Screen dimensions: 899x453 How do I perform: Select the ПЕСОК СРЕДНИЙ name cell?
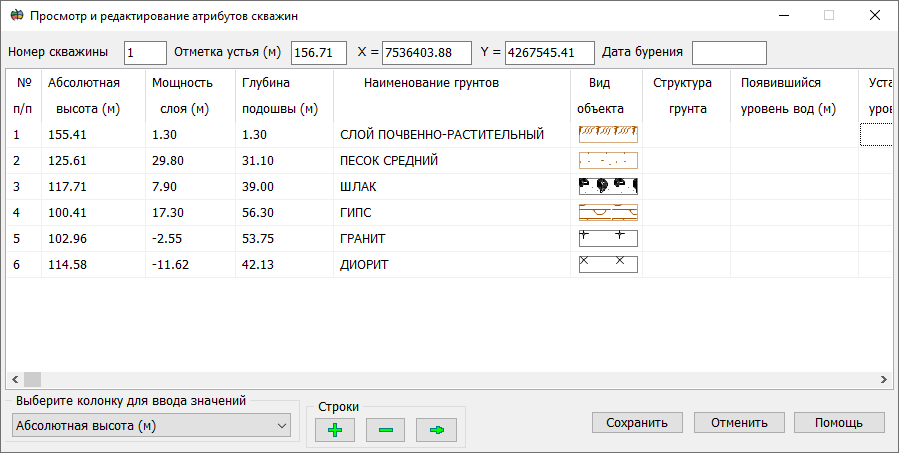coord(452,161)
